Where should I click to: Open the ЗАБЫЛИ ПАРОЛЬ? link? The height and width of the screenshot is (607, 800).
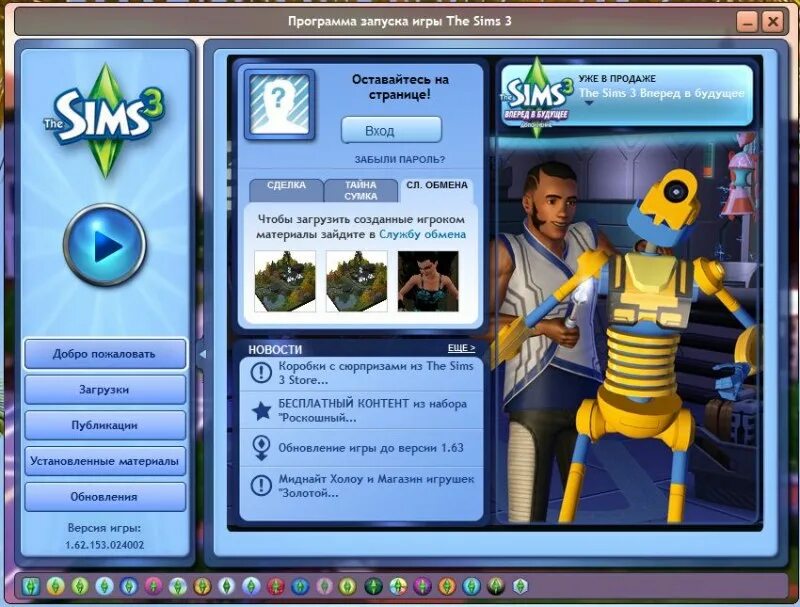tap(399, 160)
